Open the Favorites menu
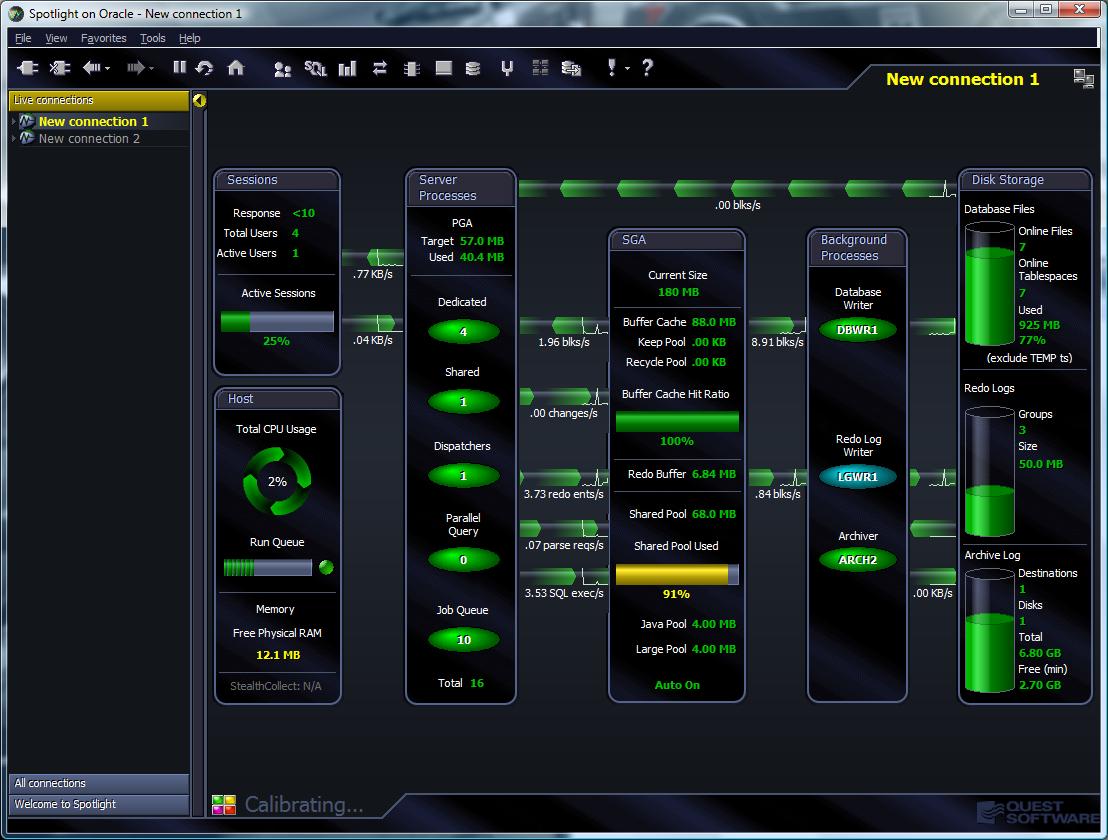 click(103, 38)
